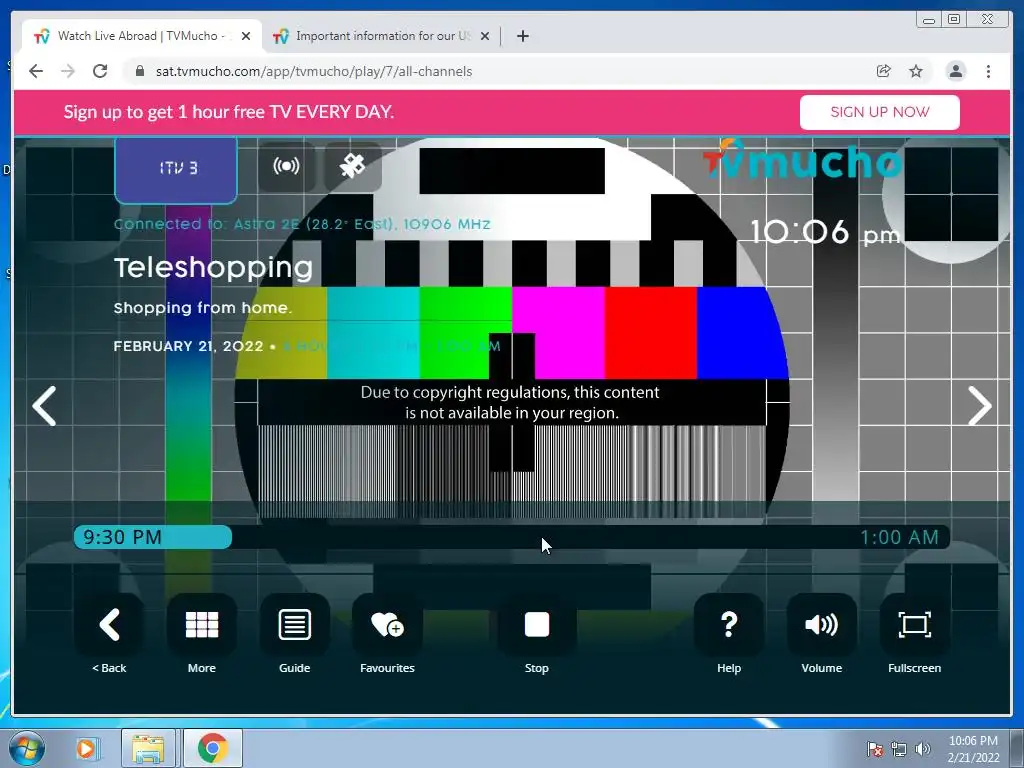1024x768 pixels.
Task: Go to next channel with right arrow
Action: pyautogui.click(x=980, y=406)
